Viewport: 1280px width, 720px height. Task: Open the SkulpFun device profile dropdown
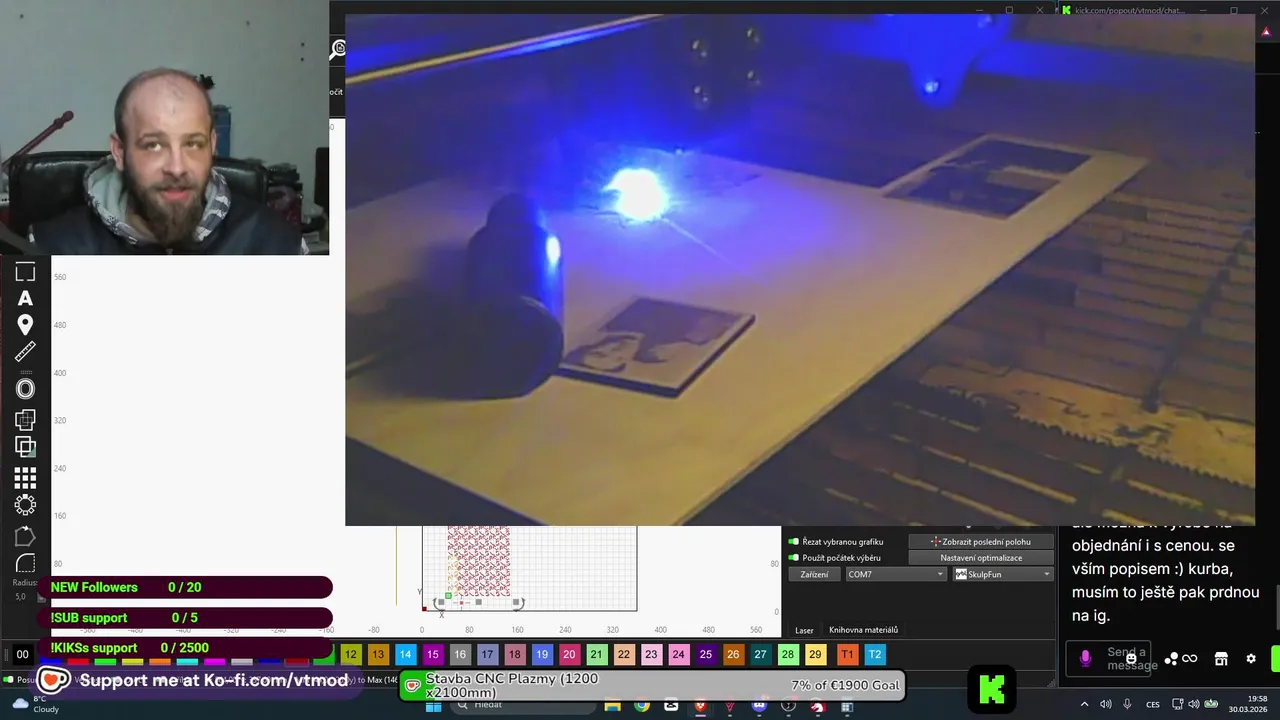point(1002,574)
